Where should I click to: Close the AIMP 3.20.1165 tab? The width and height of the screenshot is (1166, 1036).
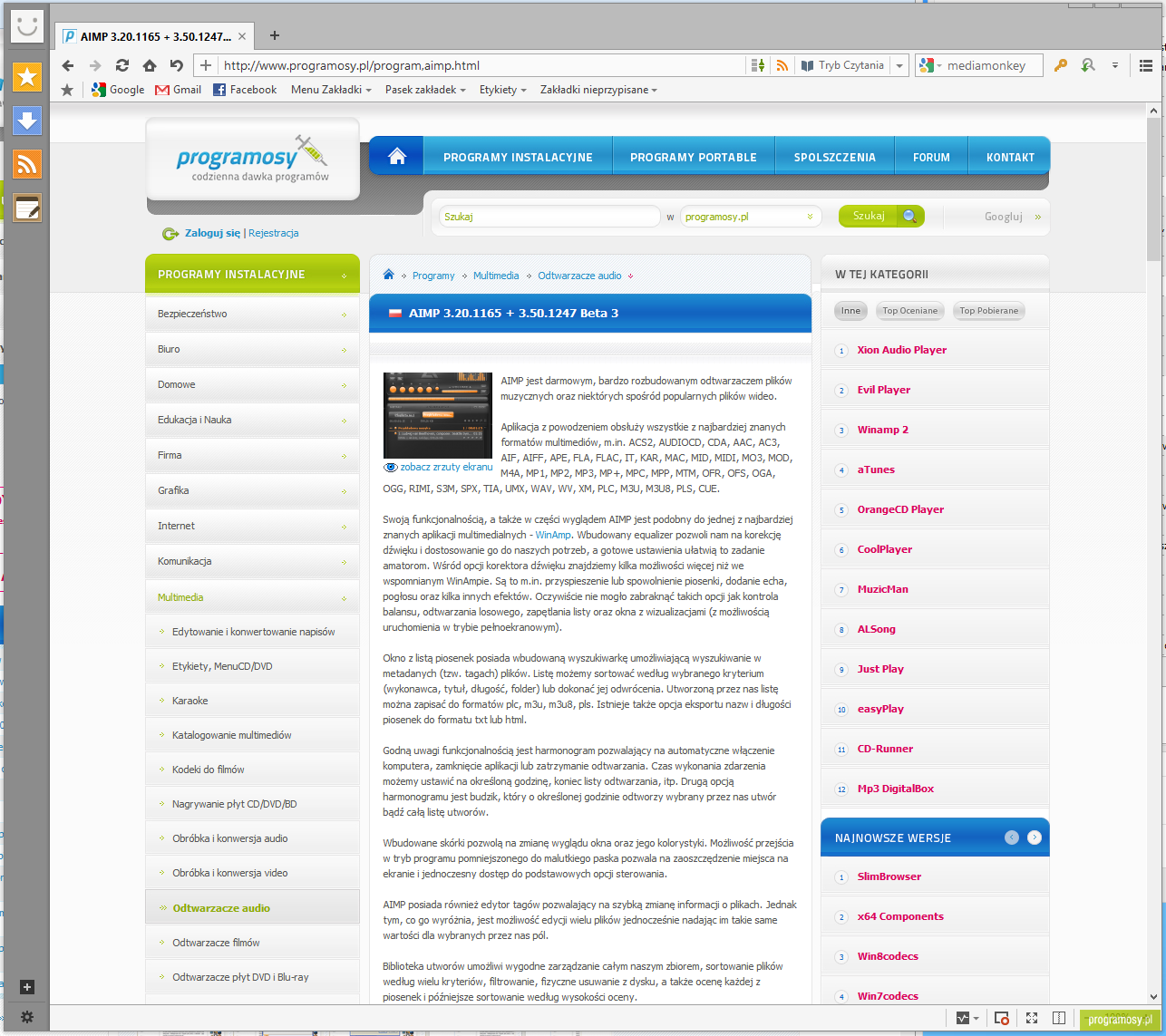tap(242, 36)
